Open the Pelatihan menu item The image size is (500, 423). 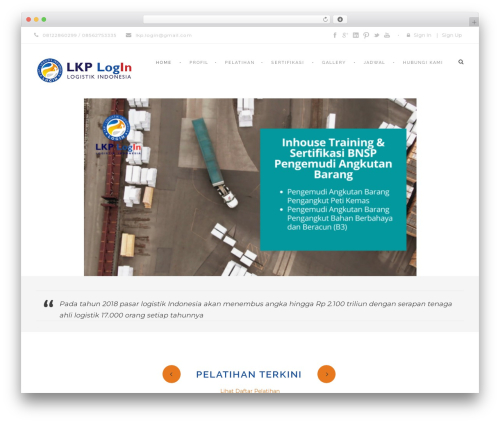pos(239,62)
